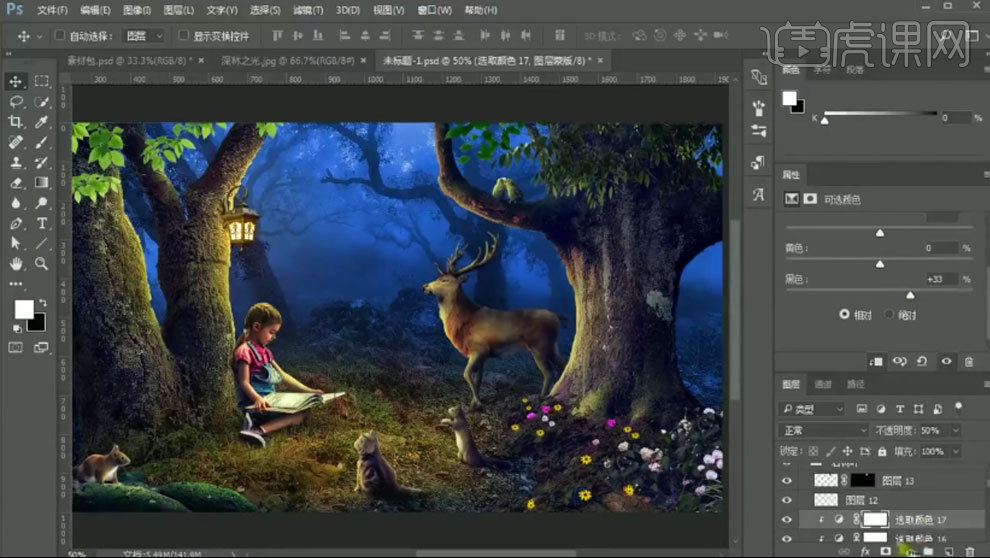Select the Lasso tool
The image size is (990, 558).
tap(16, 102)
